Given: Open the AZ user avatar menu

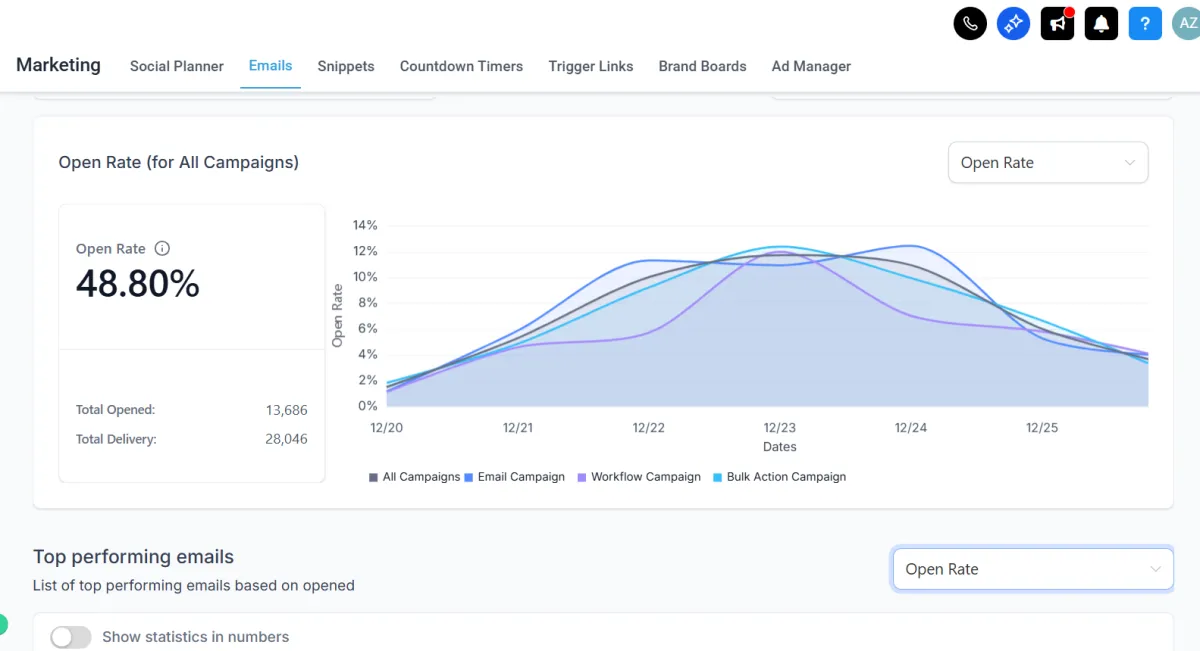Looking at the screenshot, I should [1187, 23].
